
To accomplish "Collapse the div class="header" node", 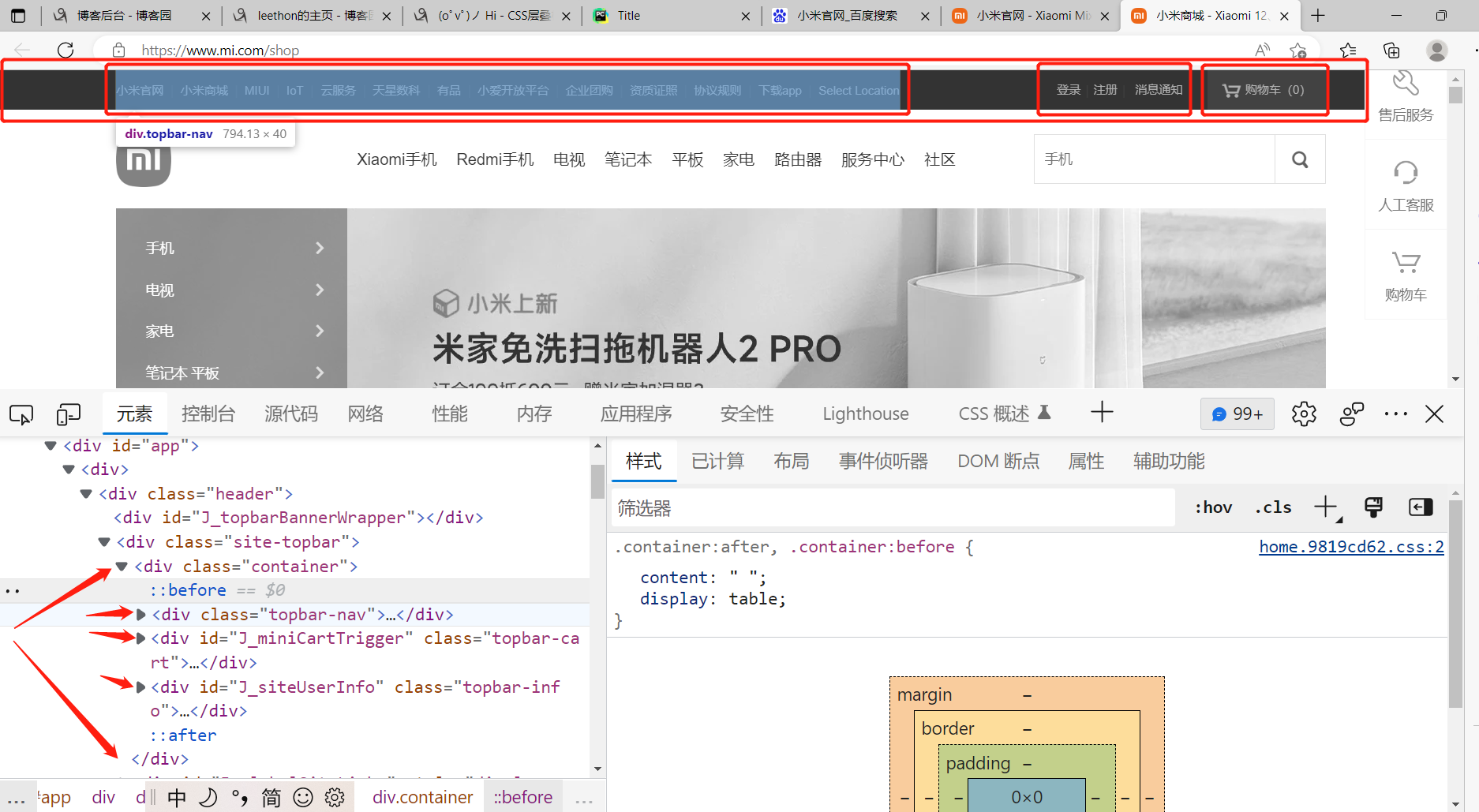I will [x=86, y=494].
